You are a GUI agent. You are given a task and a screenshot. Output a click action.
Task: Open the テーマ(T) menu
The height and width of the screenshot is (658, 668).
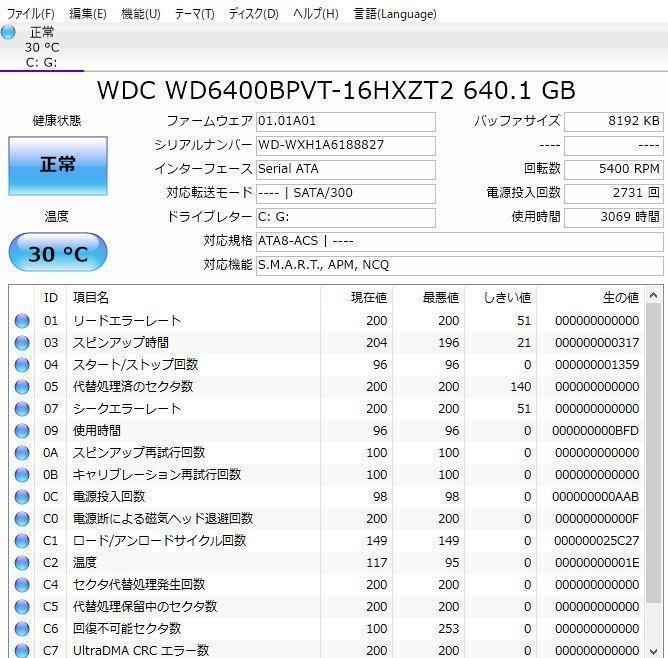click(195, 14)
